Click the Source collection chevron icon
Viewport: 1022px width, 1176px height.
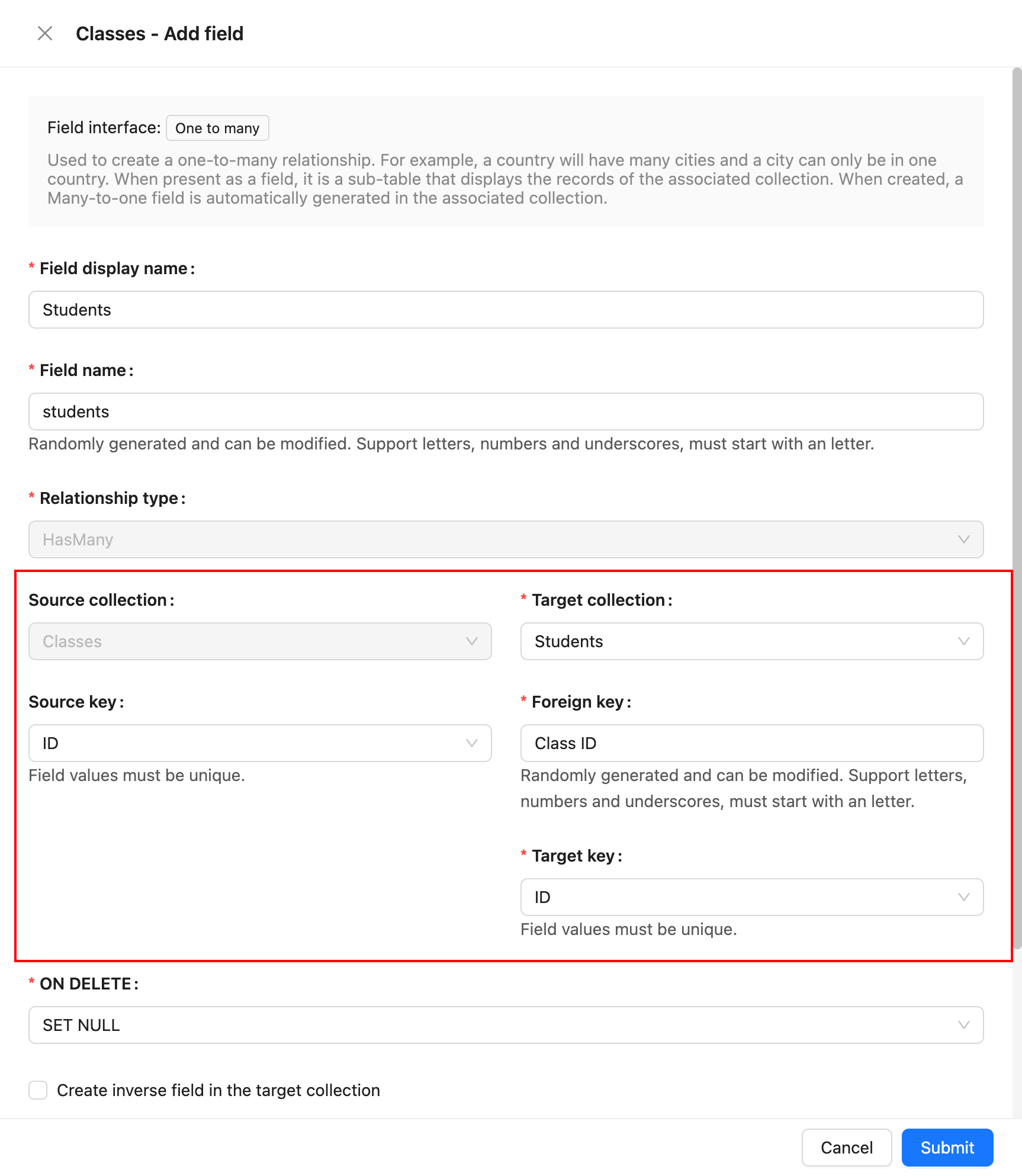tap(471, 641)
